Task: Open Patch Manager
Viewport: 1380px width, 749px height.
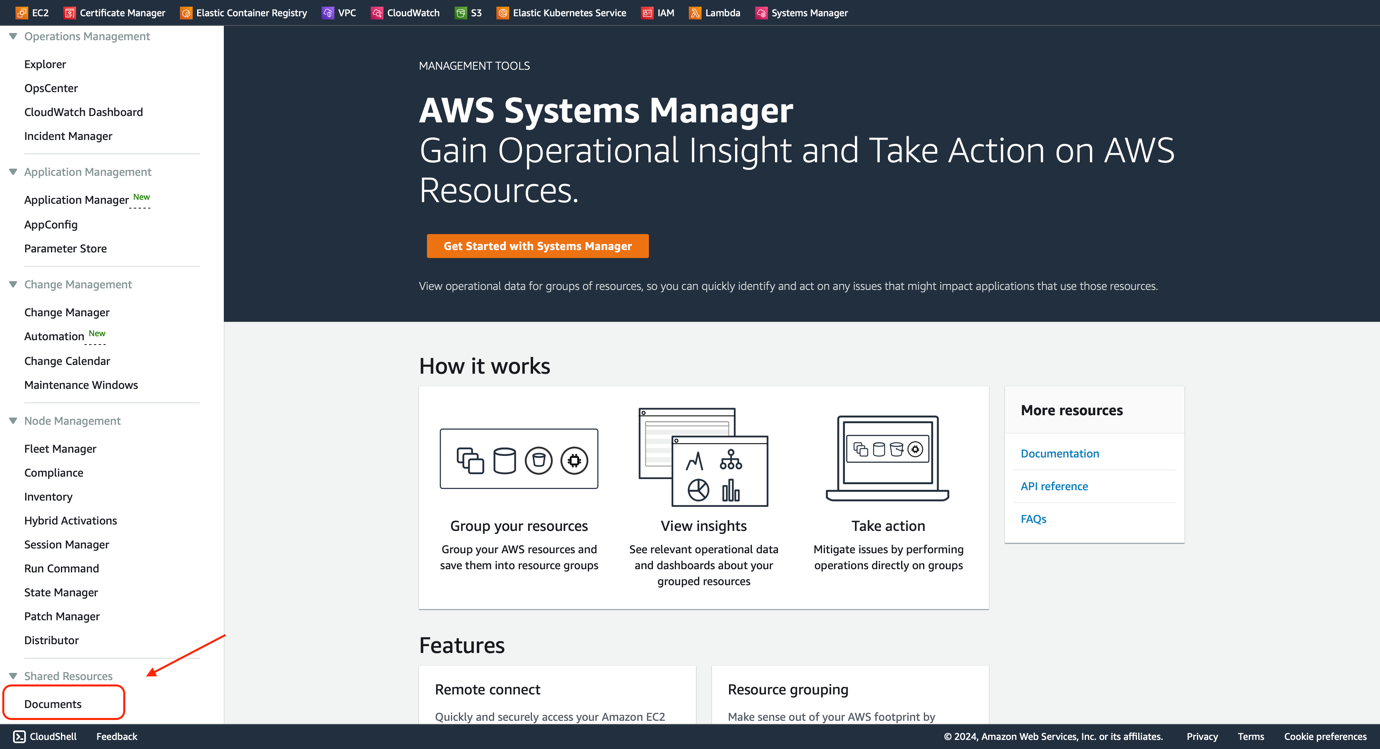Action: point(62,617)
